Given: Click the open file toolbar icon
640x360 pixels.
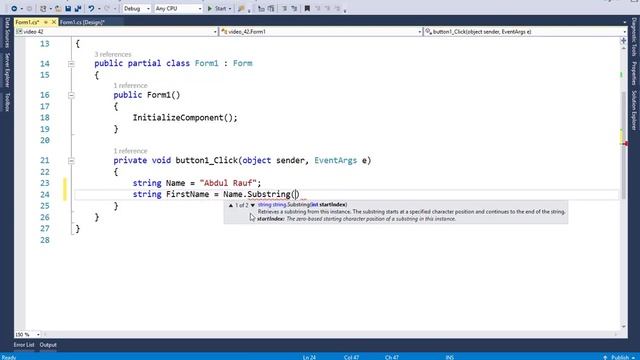Looking at the screenshot, I should point(58,8).
